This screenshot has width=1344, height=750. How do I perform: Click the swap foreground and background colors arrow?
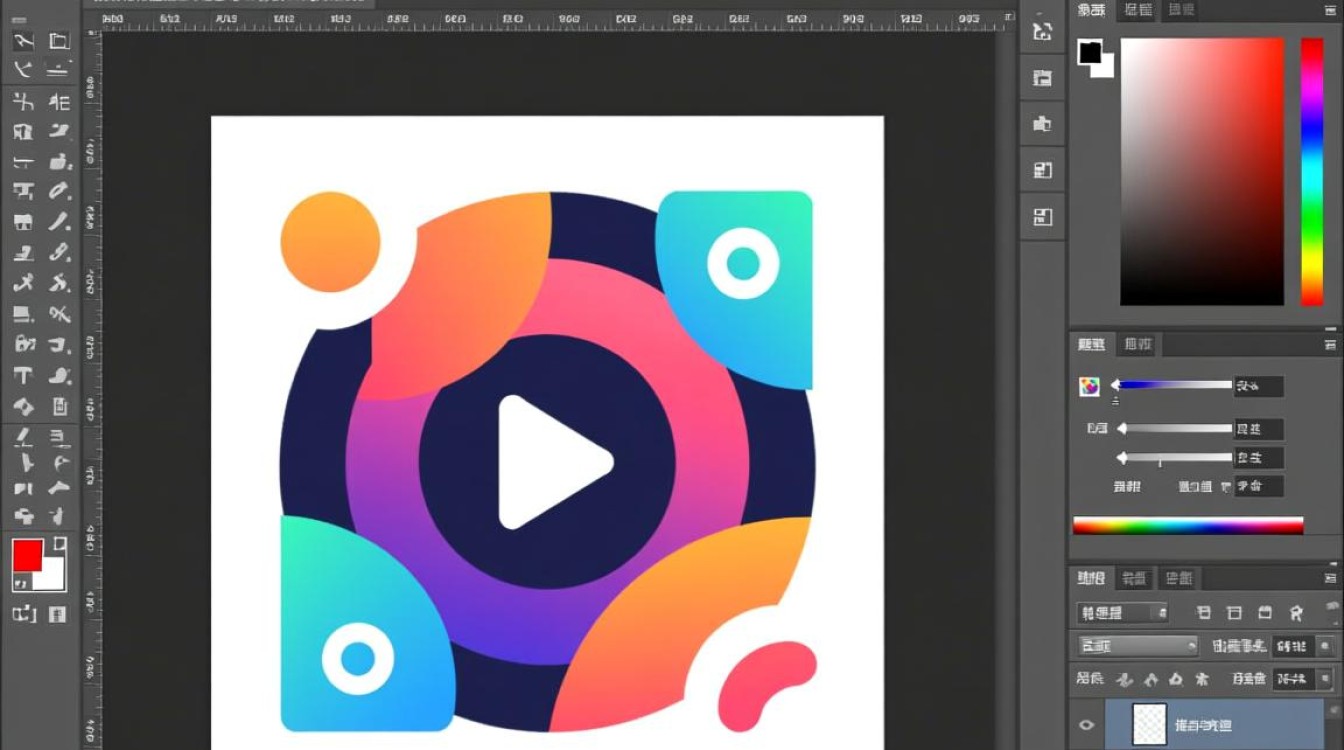(59, 544)
